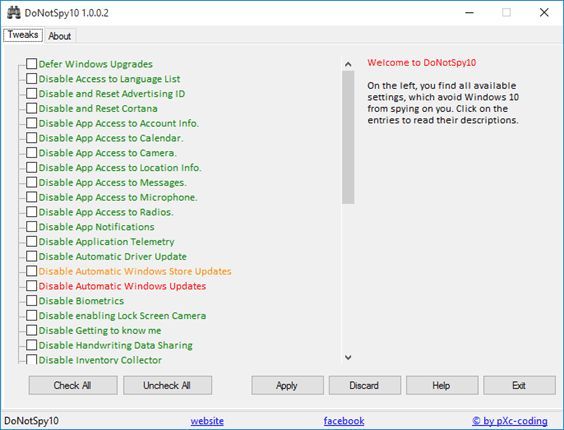Viewport: 564px width, 430px height.
Task: Apply the selected tweaks
Action: [287, 385]
